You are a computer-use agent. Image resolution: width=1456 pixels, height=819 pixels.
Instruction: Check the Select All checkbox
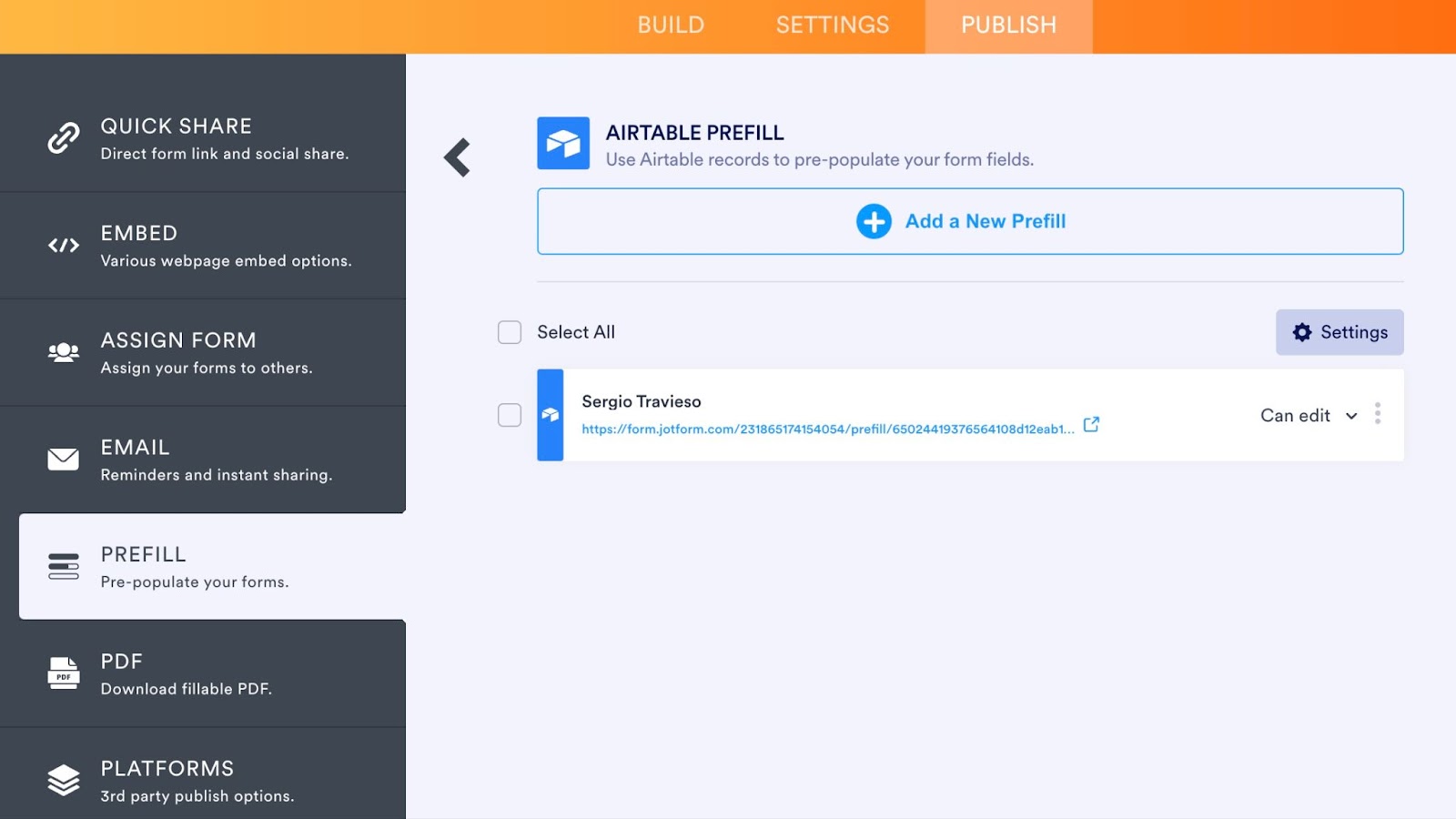tap(510, 332)
